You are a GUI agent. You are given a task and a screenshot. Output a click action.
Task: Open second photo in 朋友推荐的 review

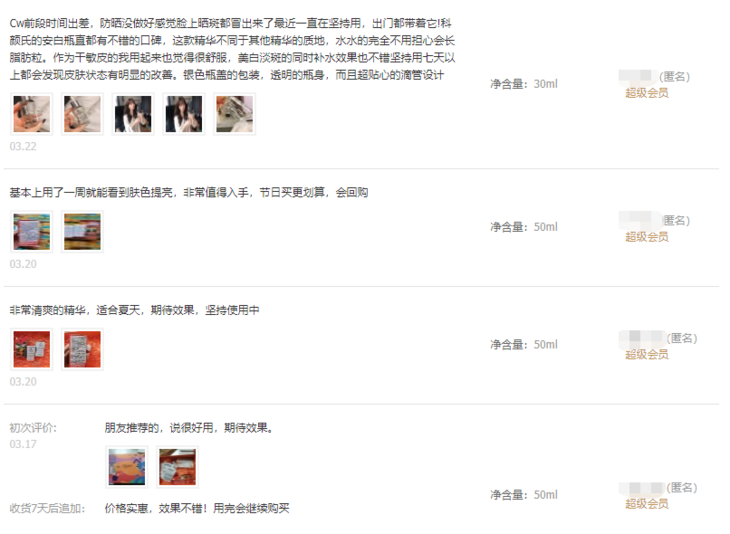[x=177, y=467]
